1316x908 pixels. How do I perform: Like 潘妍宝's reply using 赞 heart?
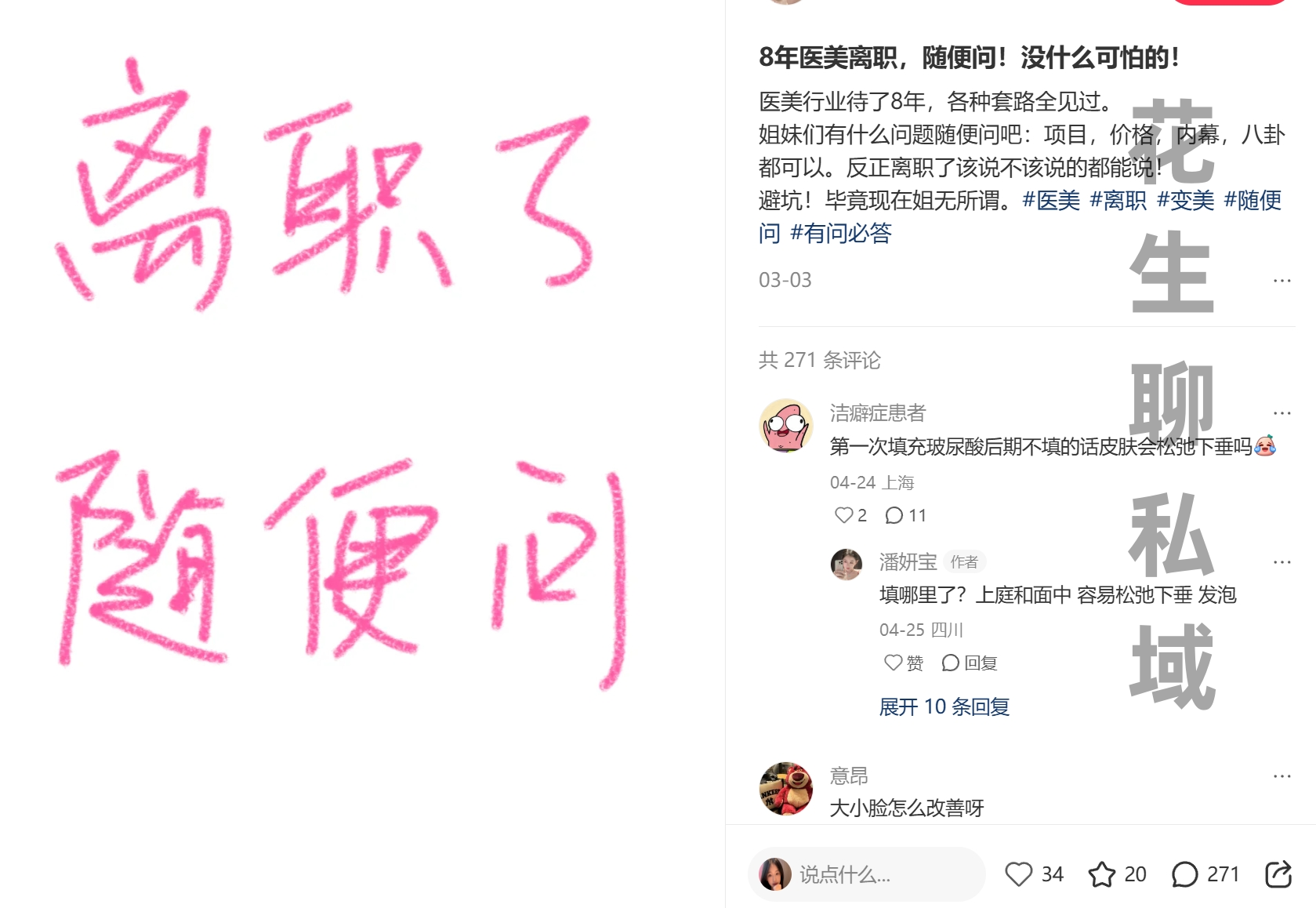pyautogui.click(x=893, y=663)
